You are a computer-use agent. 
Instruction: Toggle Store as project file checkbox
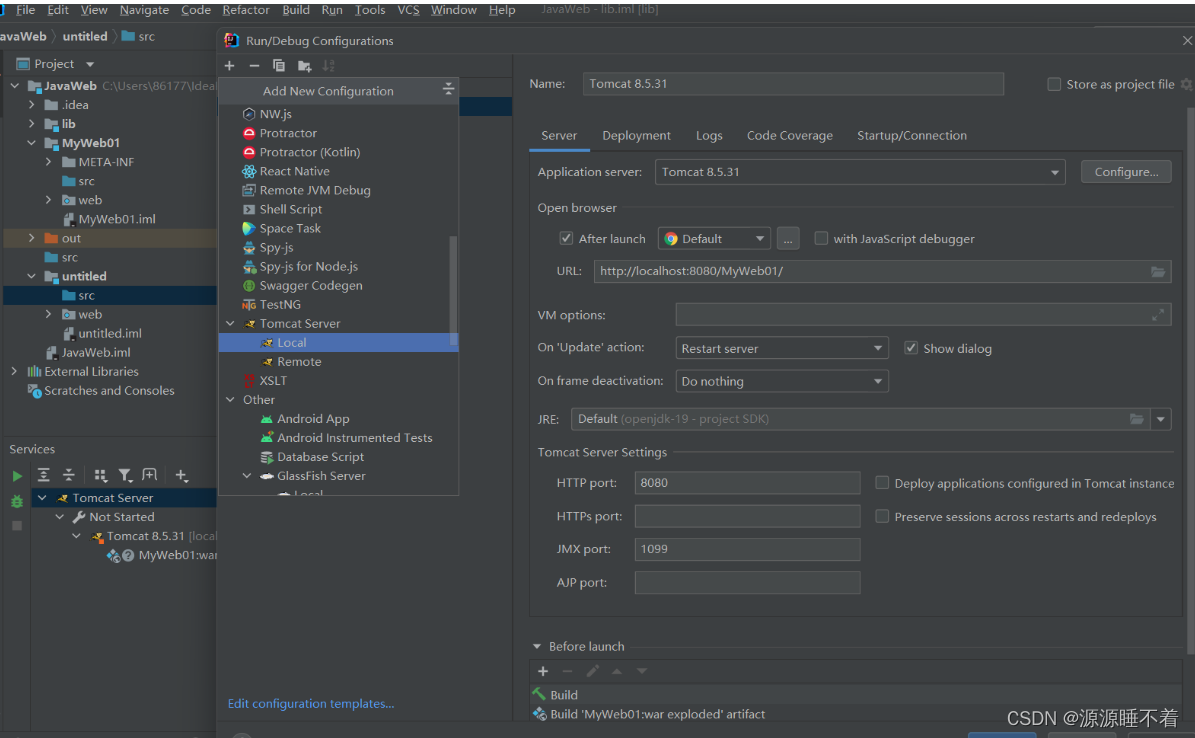[x=1054, y=84]
